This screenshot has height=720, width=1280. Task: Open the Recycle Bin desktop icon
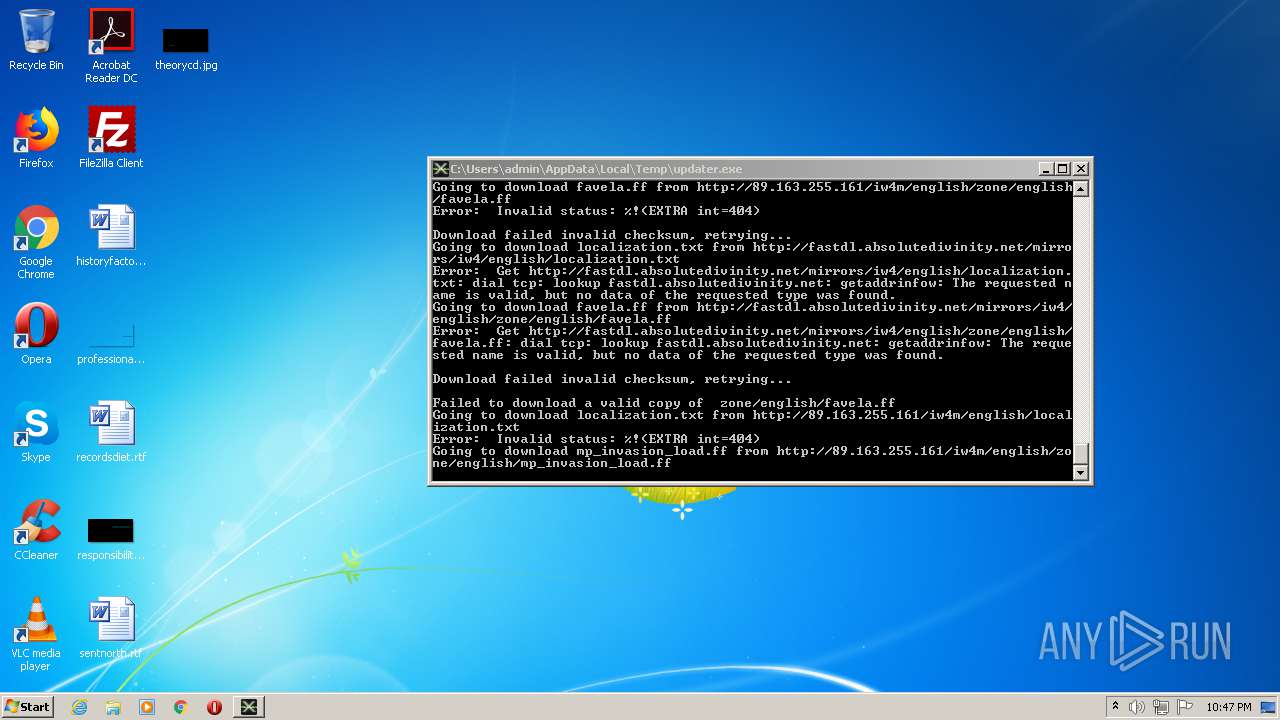36,40
